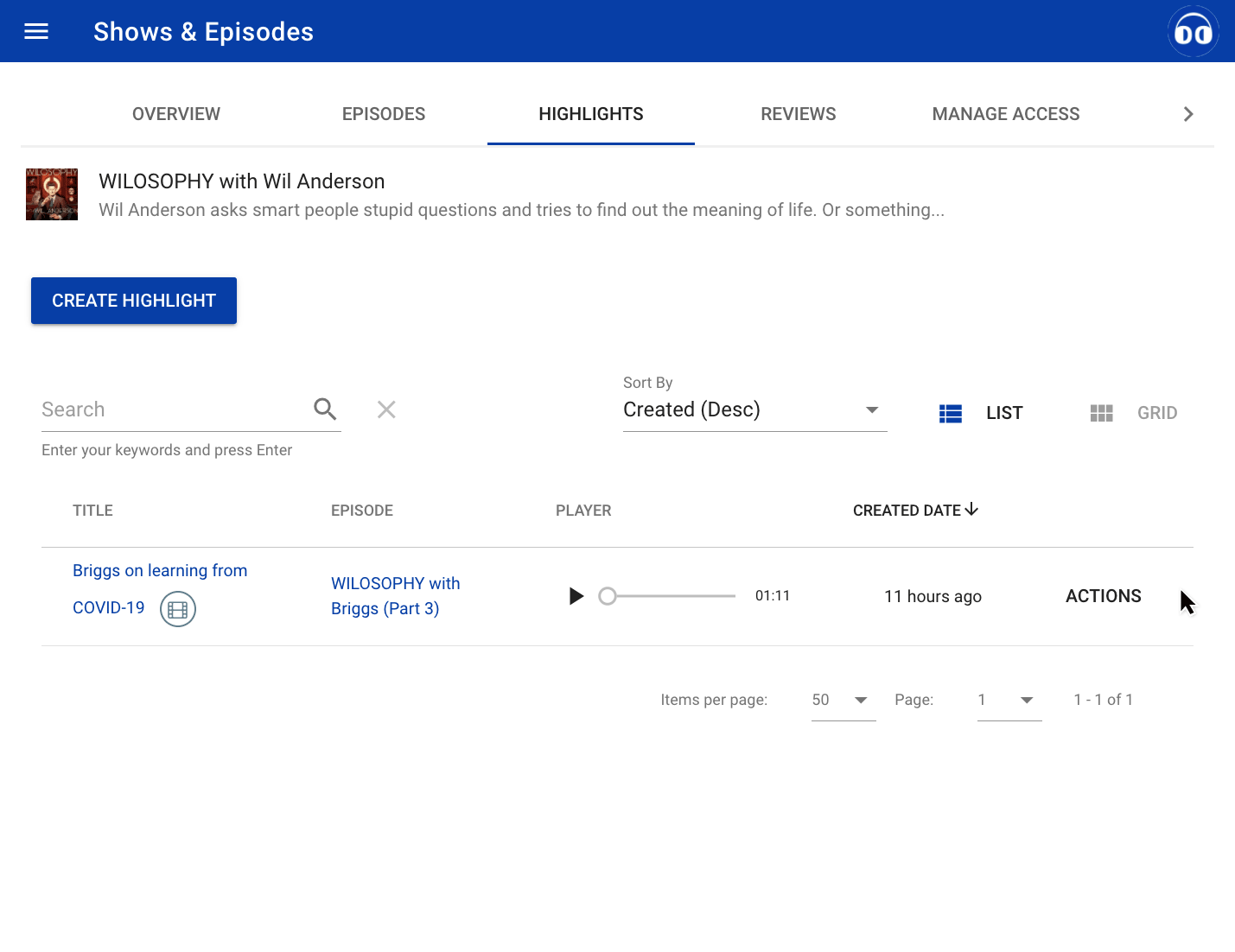Click the highlight player seek slider
This screenshot has width=1235, height=952.
[668, 596]
